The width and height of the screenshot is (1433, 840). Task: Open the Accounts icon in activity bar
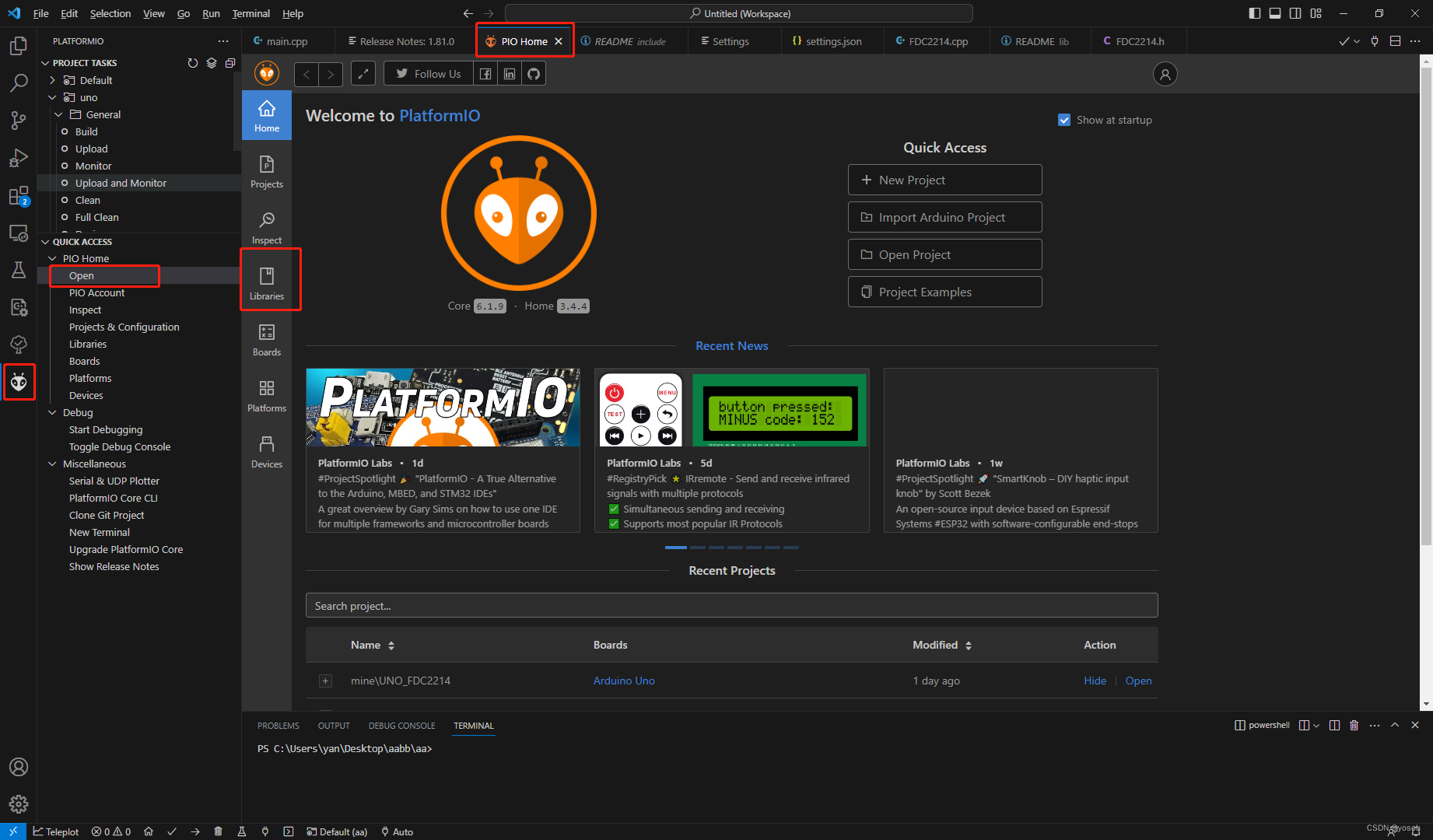(19, 767)
